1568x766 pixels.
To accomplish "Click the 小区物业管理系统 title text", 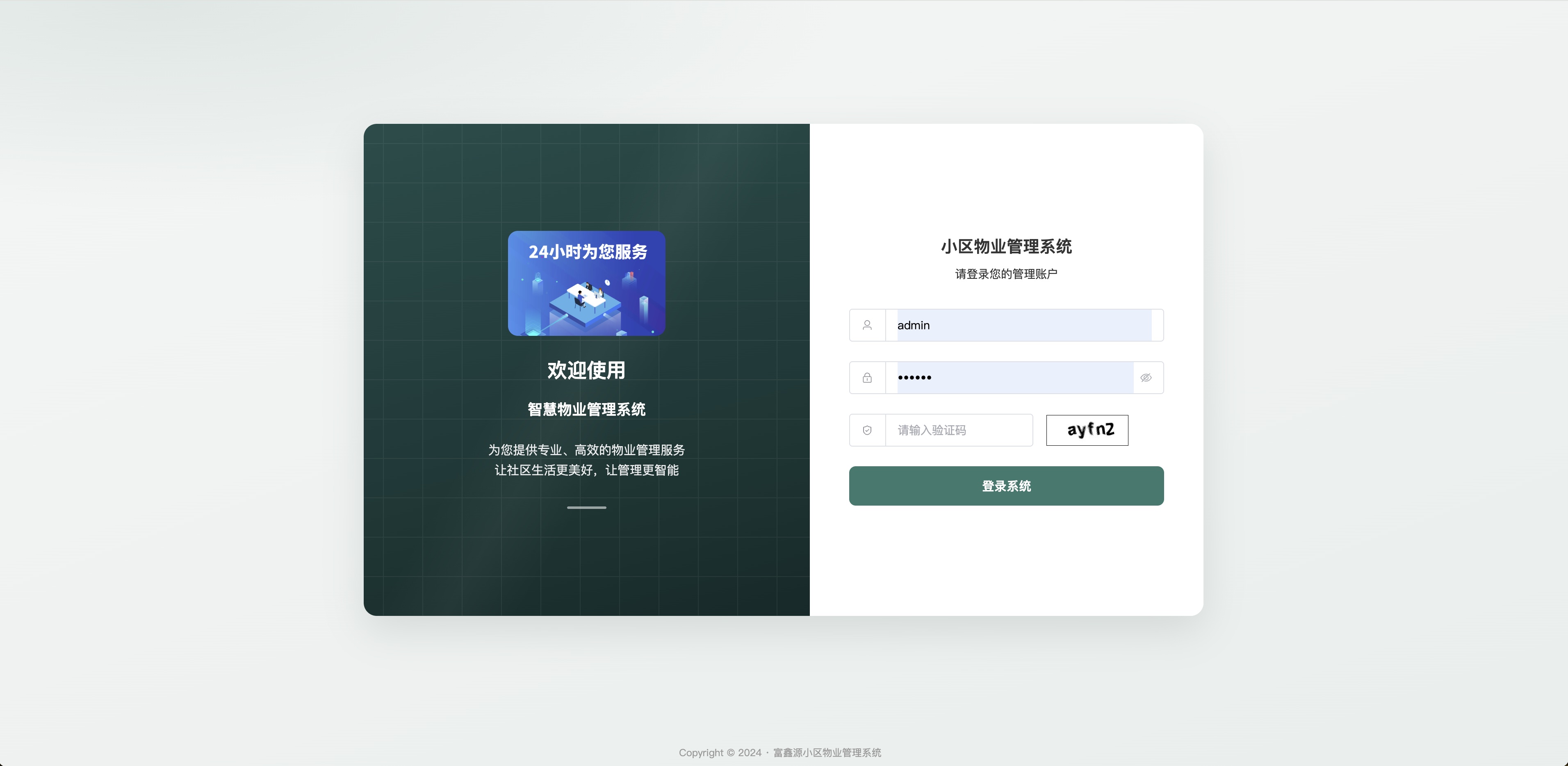I will pyautogui.click(x=1006, y=246).
